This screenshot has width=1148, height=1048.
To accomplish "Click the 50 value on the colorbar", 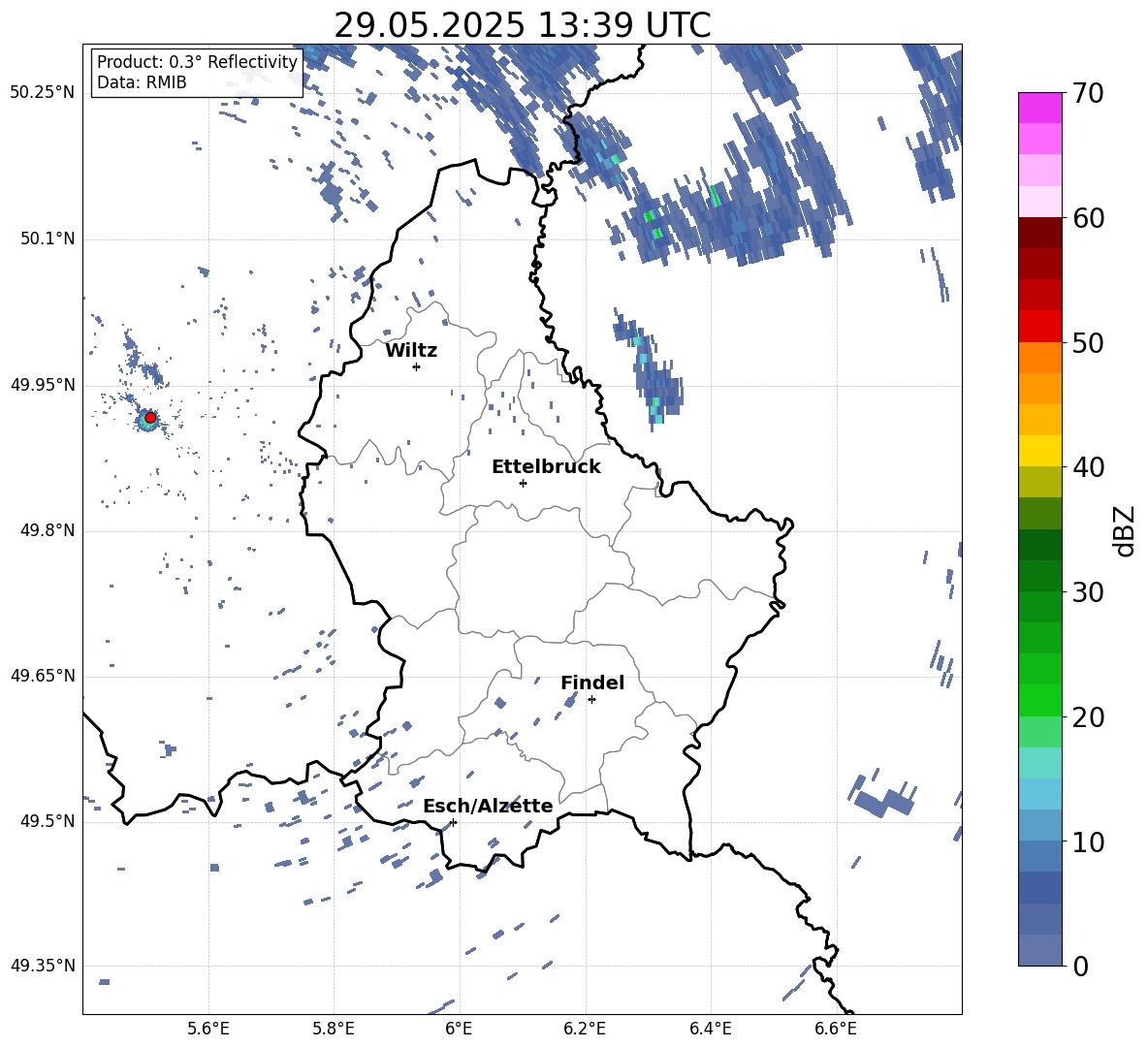I will 1089,343.
